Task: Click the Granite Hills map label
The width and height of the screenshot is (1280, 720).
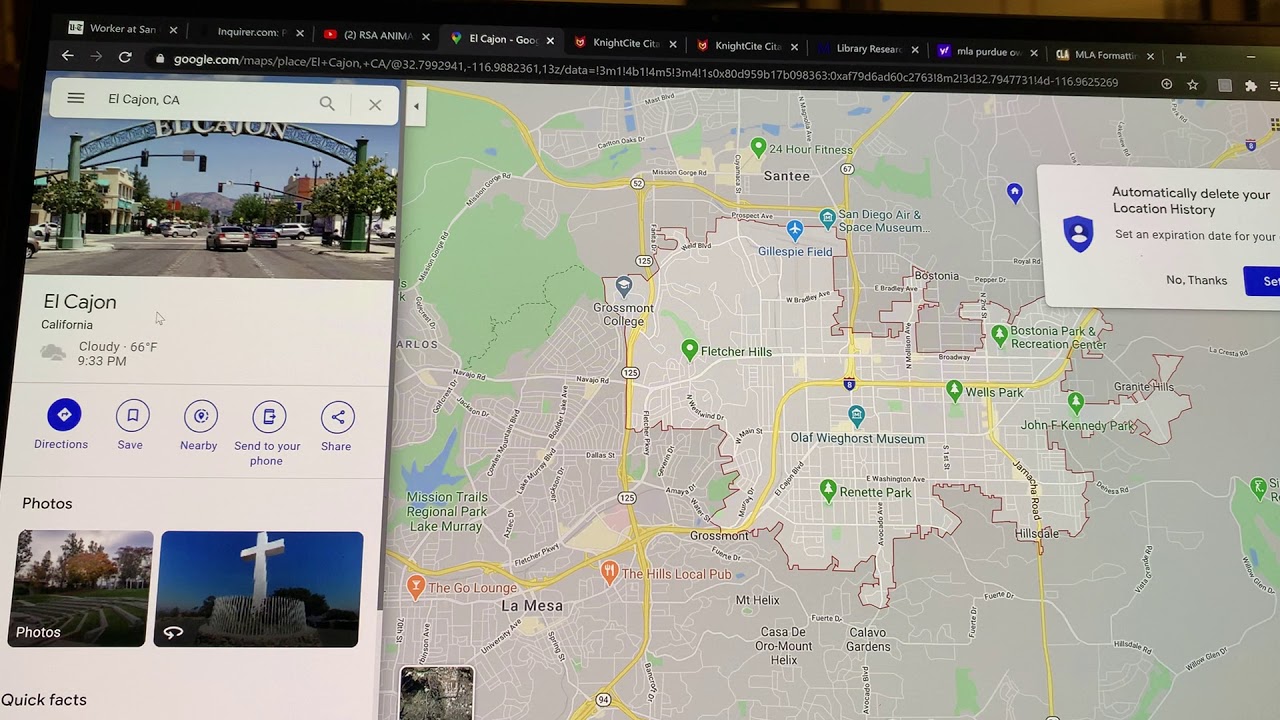Action: pyautogui.click(x=1144, y=386)
